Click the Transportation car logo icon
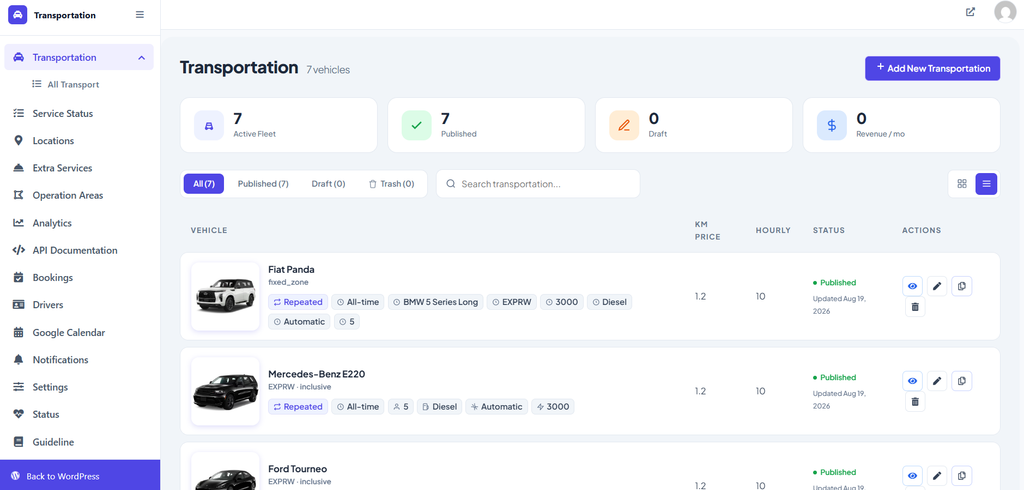This screenshot has height=490, width=1024. pos(18,14)
